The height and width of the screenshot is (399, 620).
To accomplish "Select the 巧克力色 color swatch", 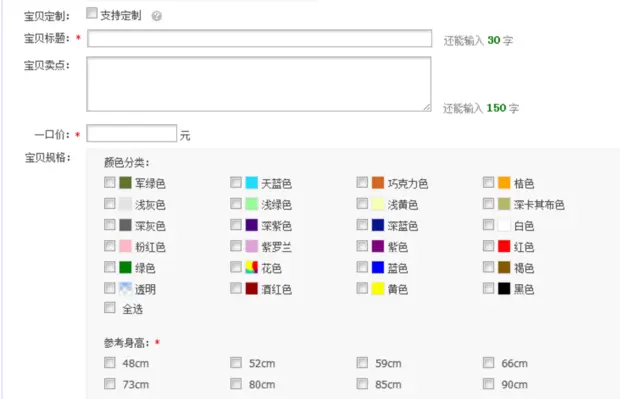I will 378,182.
